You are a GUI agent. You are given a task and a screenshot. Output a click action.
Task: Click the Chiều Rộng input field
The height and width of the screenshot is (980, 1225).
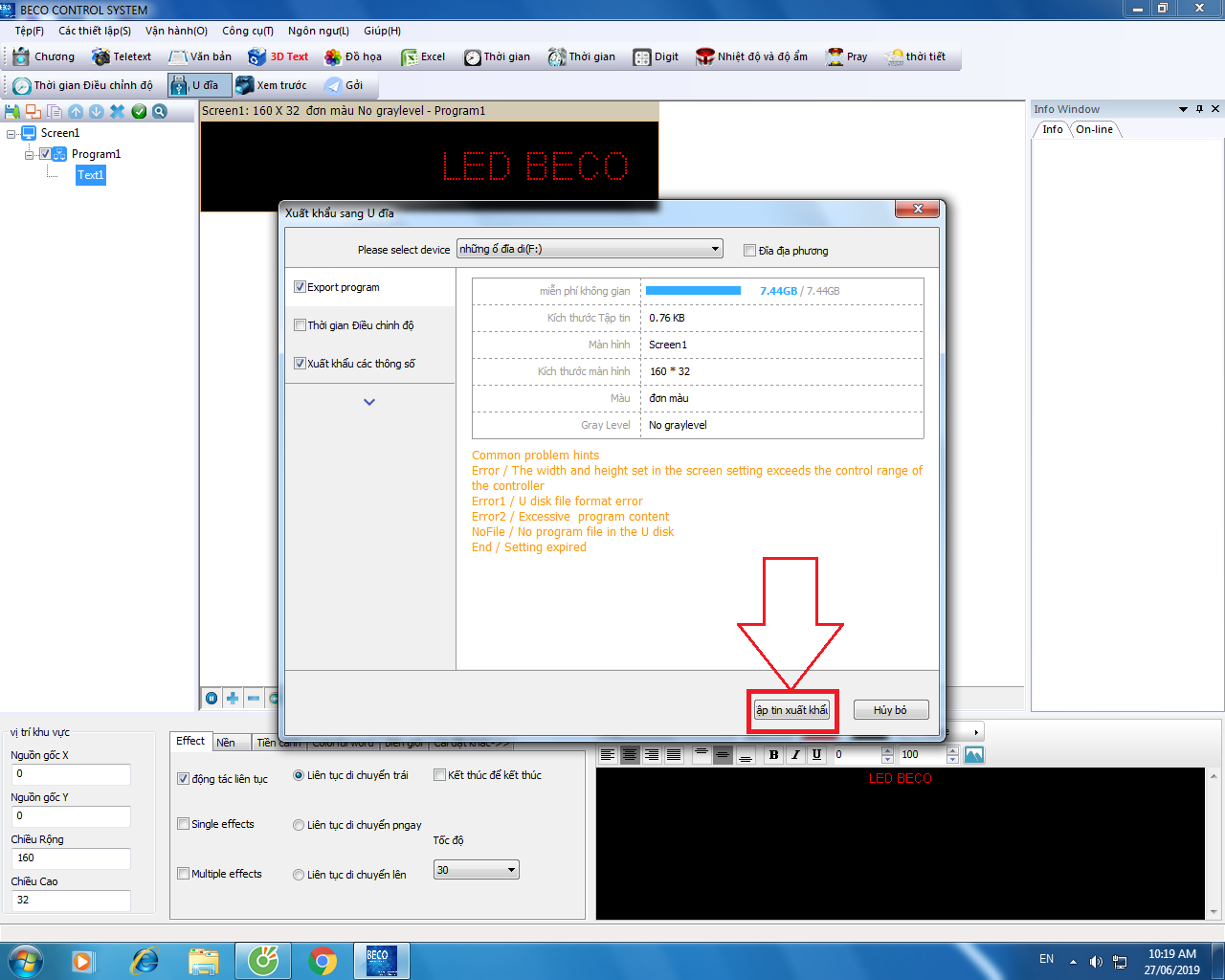click(70, 858)
